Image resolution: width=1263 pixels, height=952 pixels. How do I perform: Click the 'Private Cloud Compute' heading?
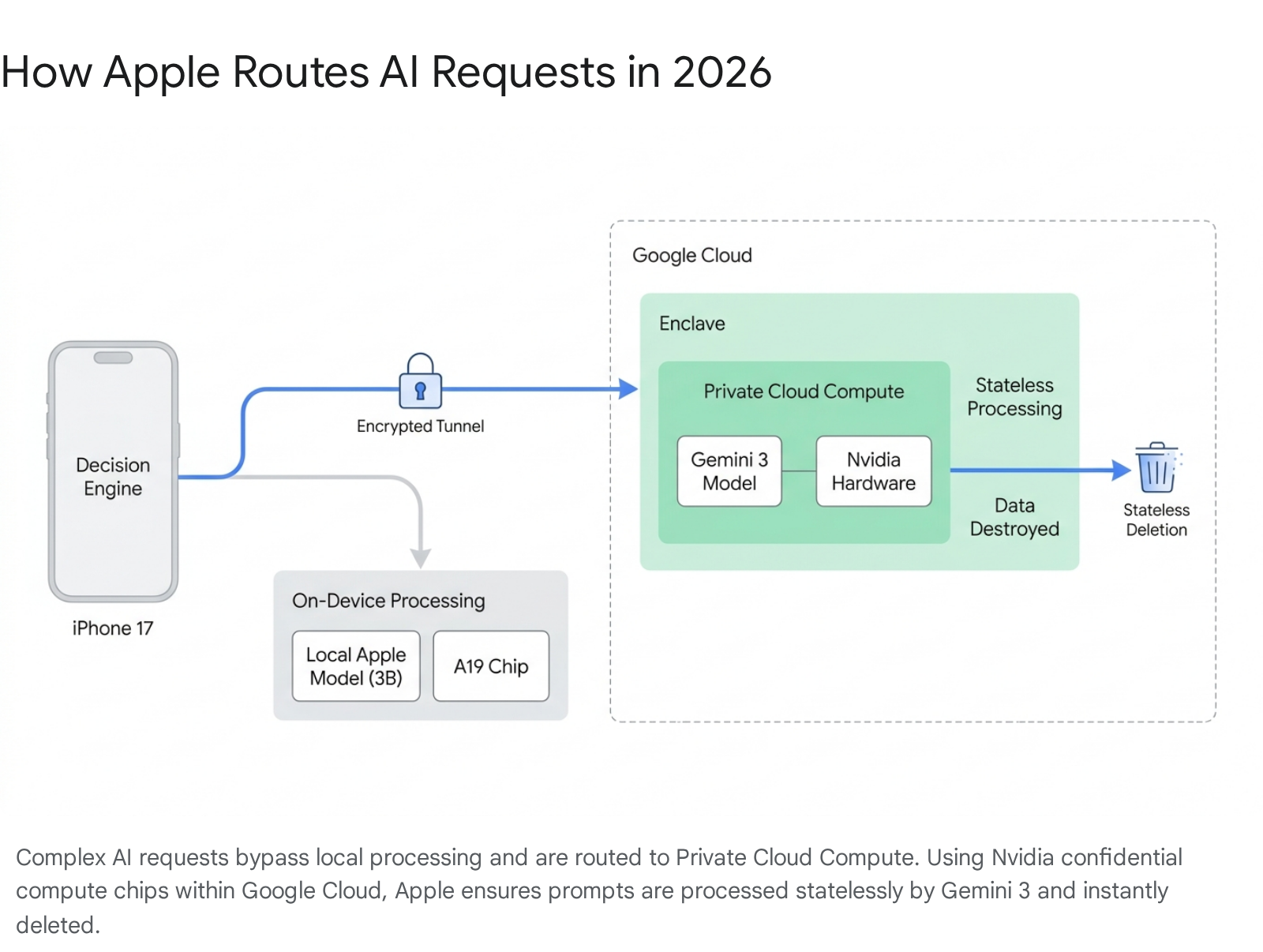point(804,392)
